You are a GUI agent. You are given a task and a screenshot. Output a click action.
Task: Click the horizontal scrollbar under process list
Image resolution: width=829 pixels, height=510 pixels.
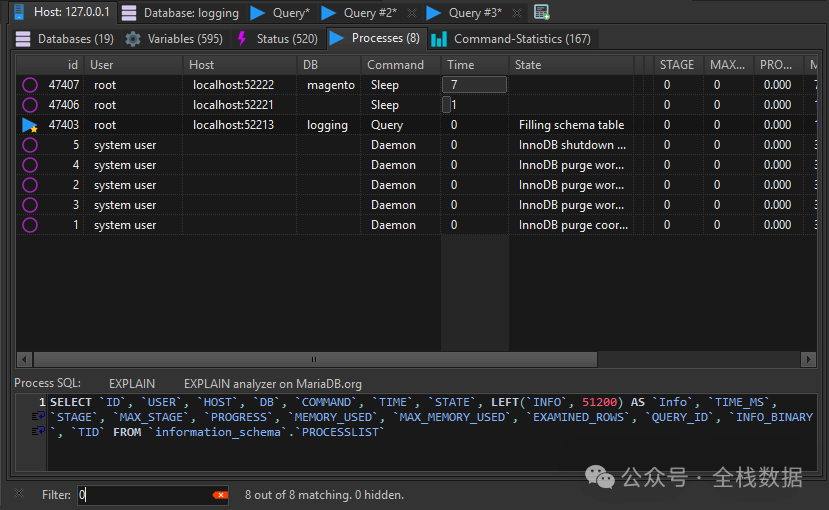pyautogui.click(x=315, y=359)
